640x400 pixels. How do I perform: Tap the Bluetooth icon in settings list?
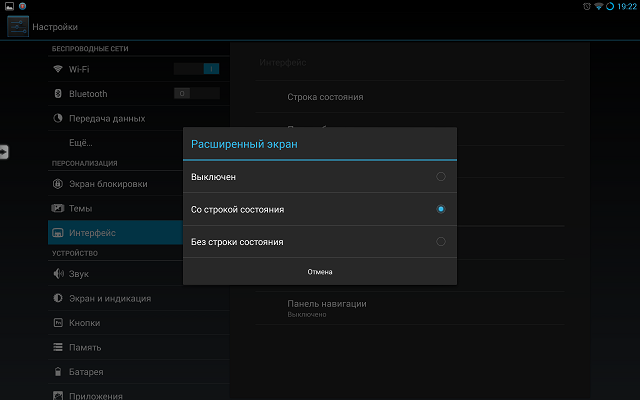coord(59,94)
